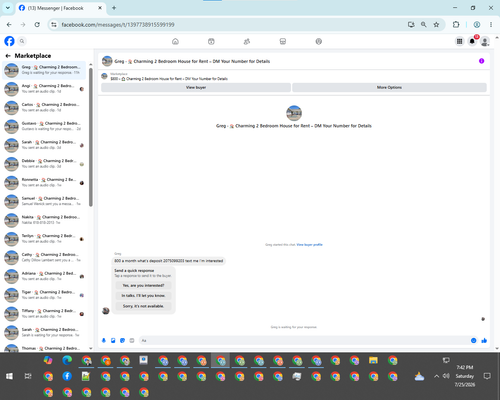The height and width of the screenshot is (400, 500).
Task: Open the Gaming icon in top navigation
Action: coord(319,41)
